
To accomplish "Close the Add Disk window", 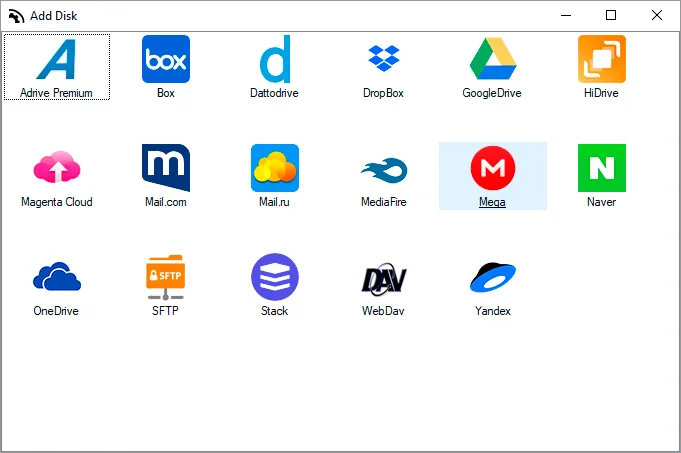I will click(657, 16).
